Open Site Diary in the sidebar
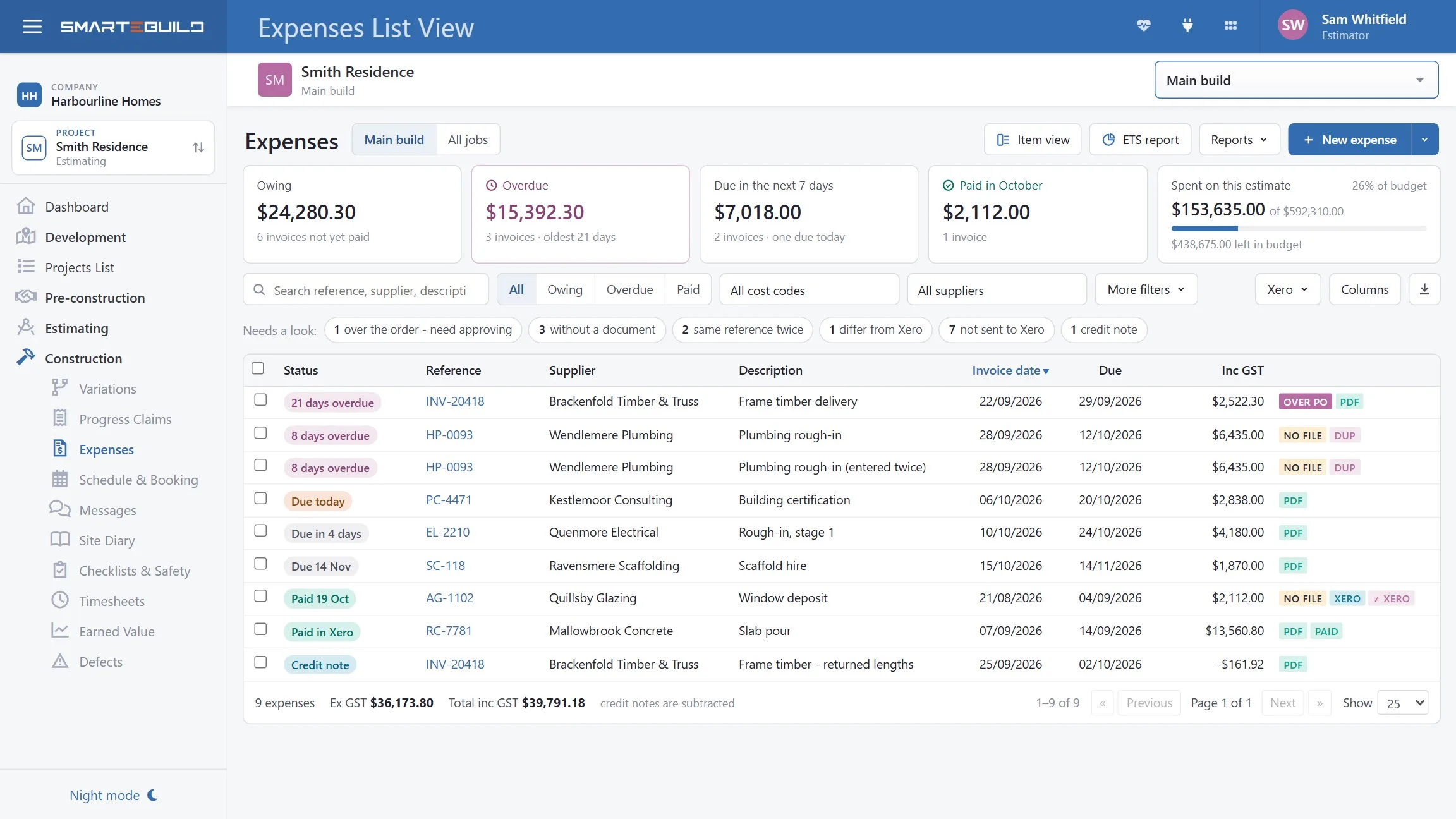Screen dimensions: 1456x819 107,540
